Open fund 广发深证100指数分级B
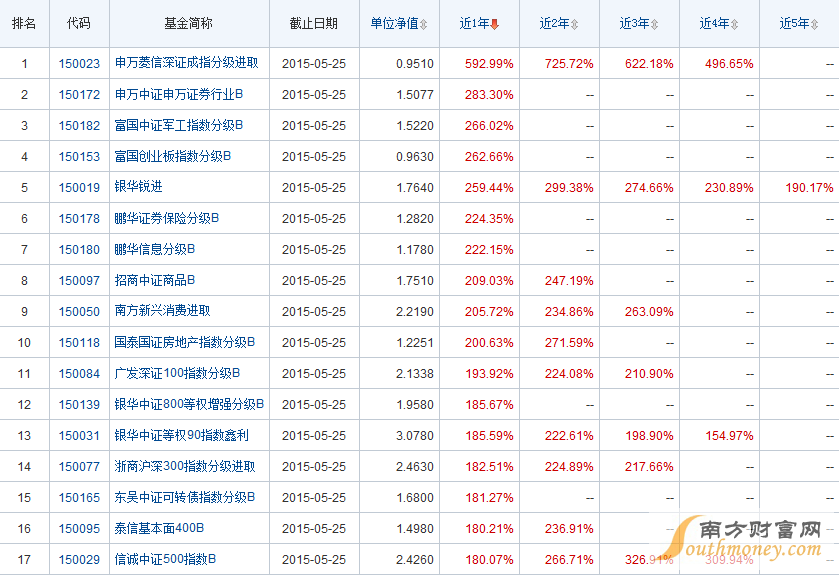Image resolution: width=839 pixels, height=575 pixels. pos(177,373)
